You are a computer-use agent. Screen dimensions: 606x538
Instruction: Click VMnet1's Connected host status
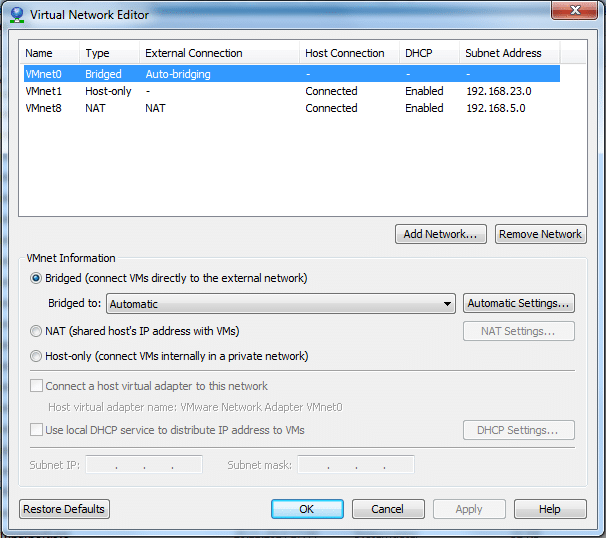pos(331,91)
